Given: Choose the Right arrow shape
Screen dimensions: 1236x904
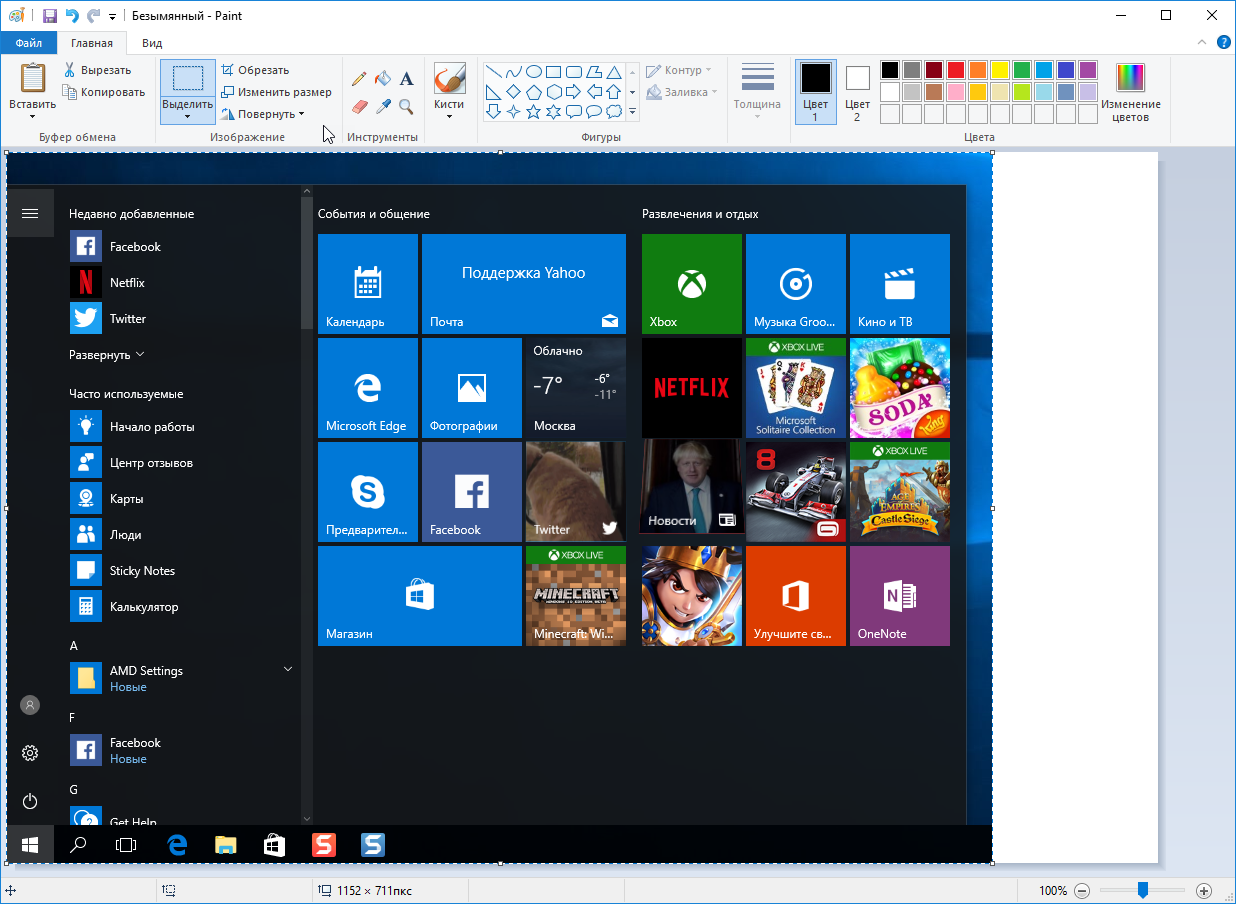Looking at the screenshot, I should click(x=574, y=92).
